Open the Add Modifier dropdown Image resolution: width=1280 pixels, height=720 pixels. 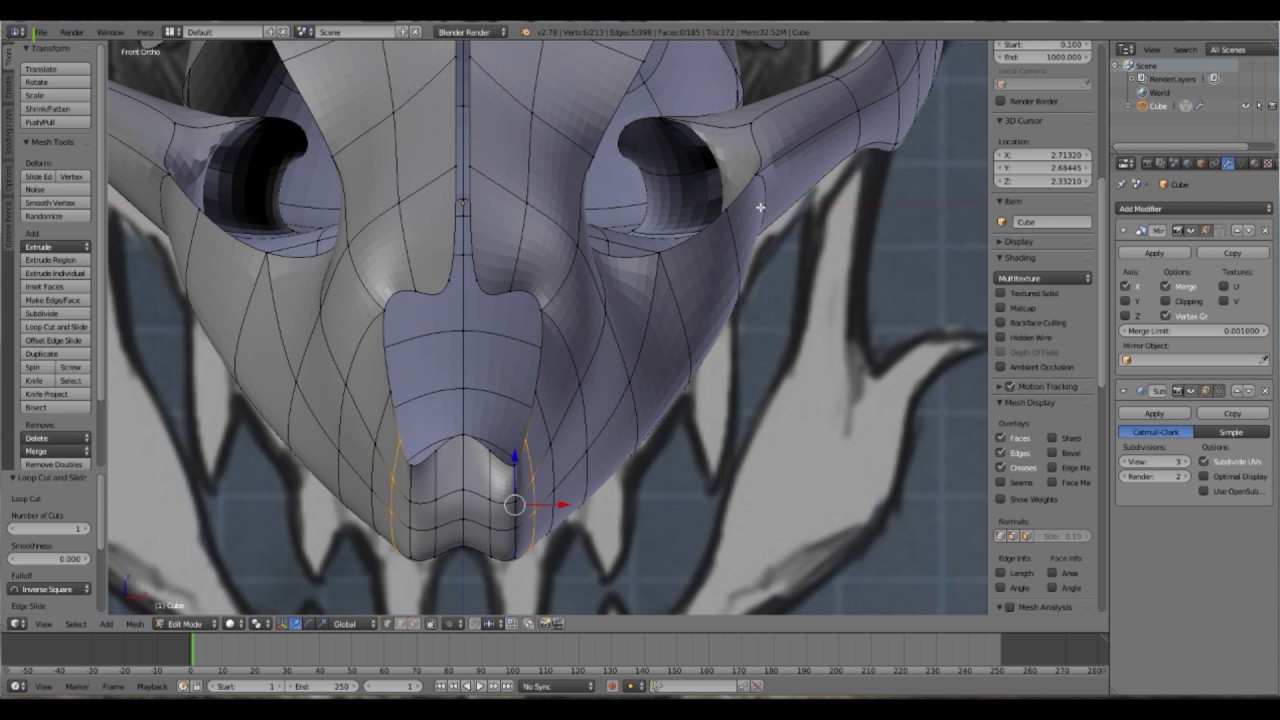[x=1194, y=209]
